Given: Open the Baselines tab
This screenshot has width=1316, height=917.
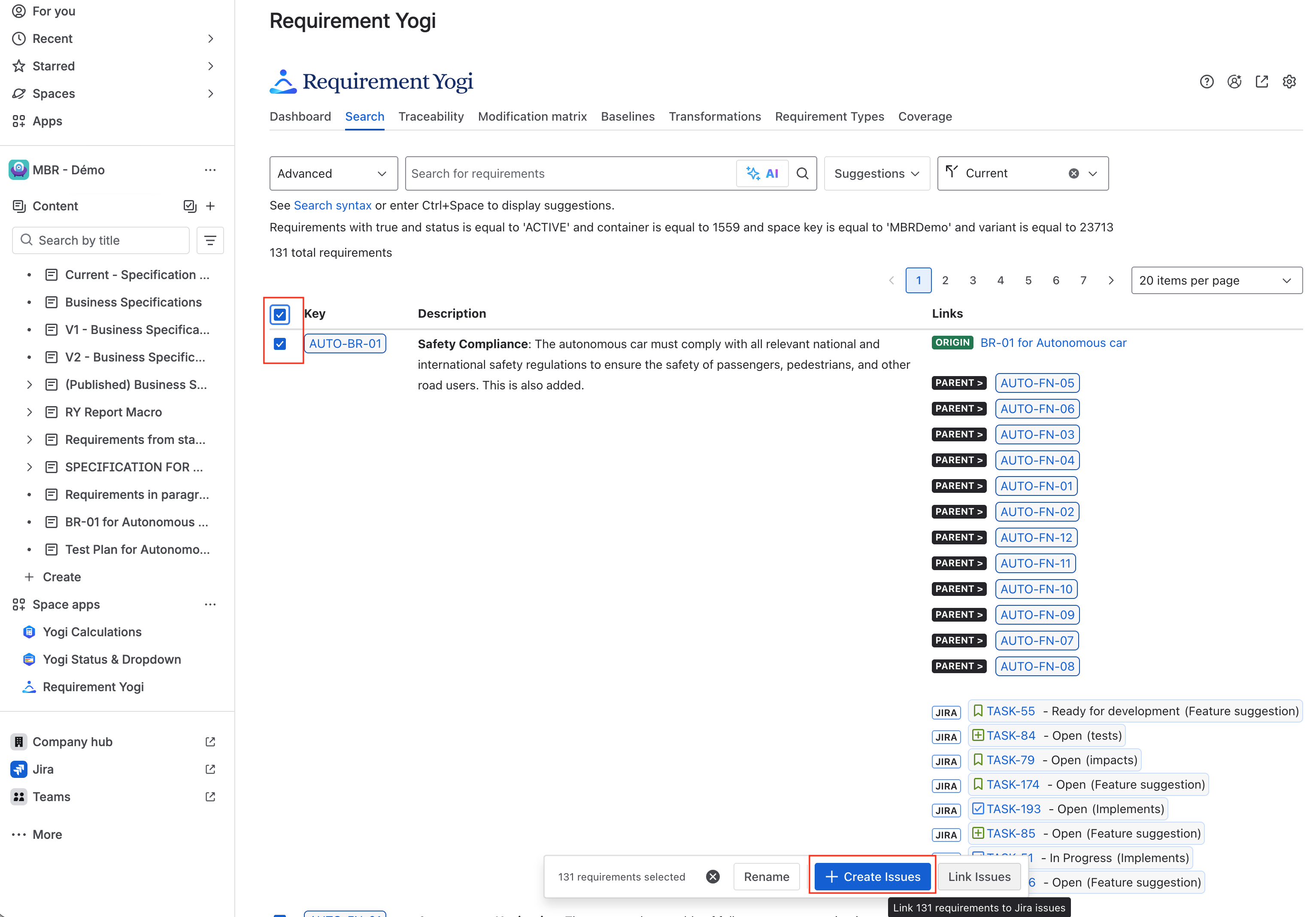Looking at the screenshot, I should pyautogui.click(x=628, y=117).
